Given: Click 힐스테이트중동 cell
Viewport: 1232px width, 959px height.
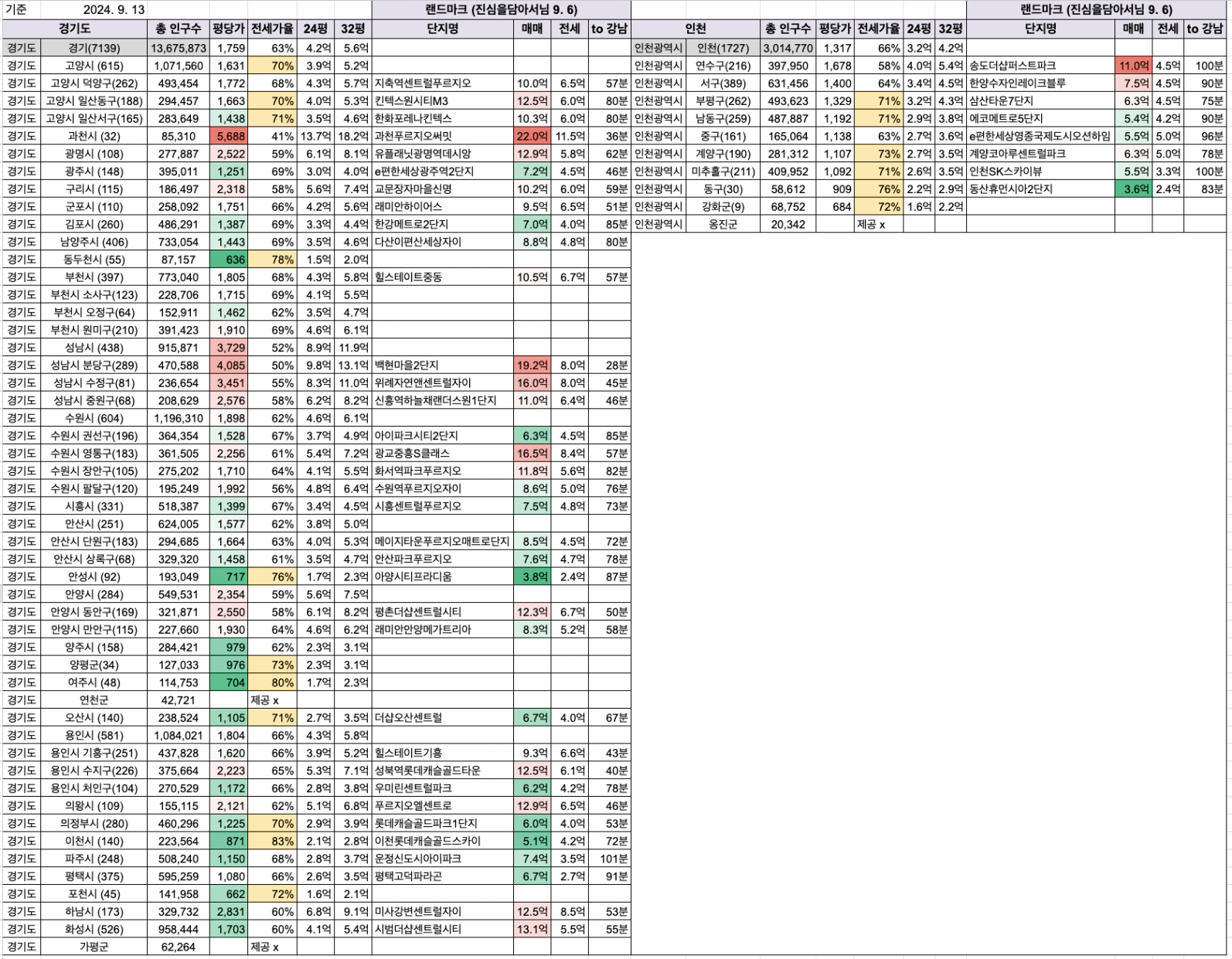Looking at the screenshot, I should point(442,277).
